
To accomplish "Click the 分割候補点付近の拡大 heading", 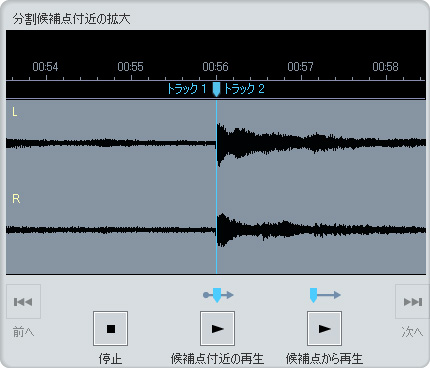I will [72, 19].
